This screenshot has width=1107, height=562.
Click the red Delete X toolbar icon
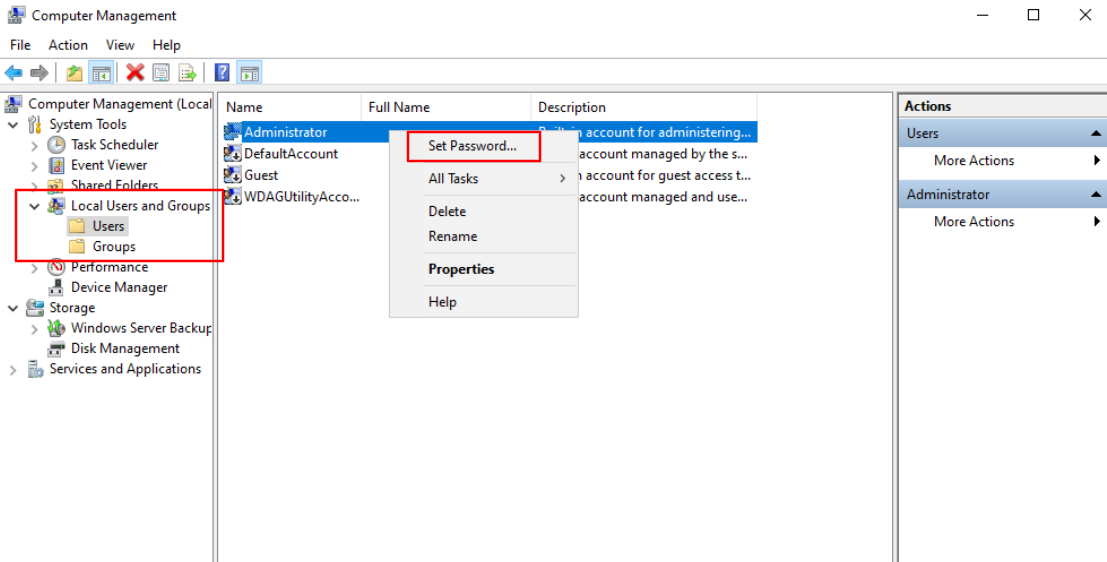(x=135, y=73)
